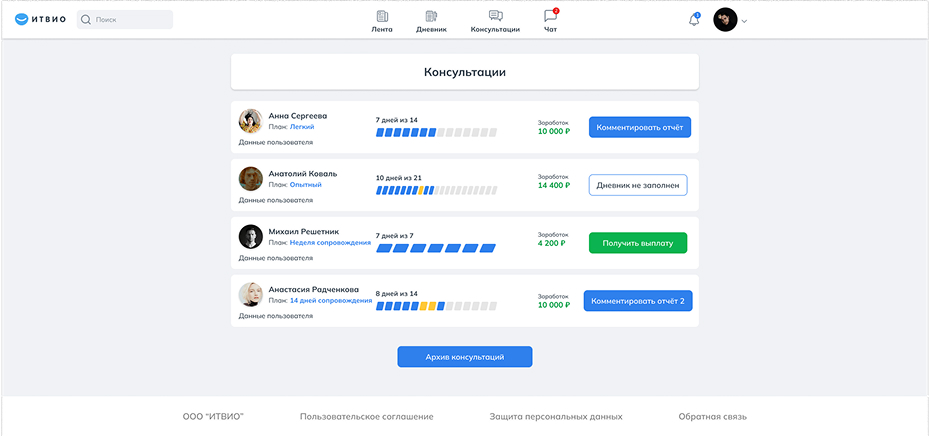
Task: Open the Дневник diary icon
Action: coord(431,16)
